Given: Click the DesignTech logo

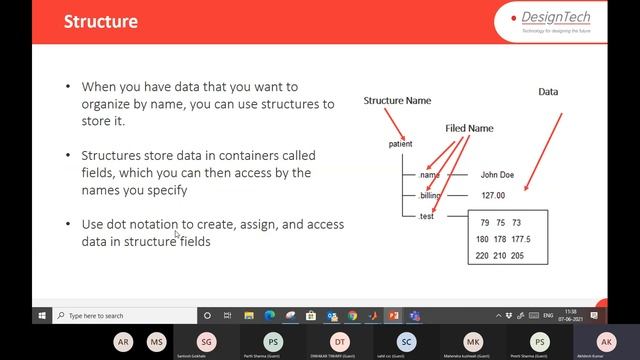Looking at the screenshot, I should click(x=551, y=22).
